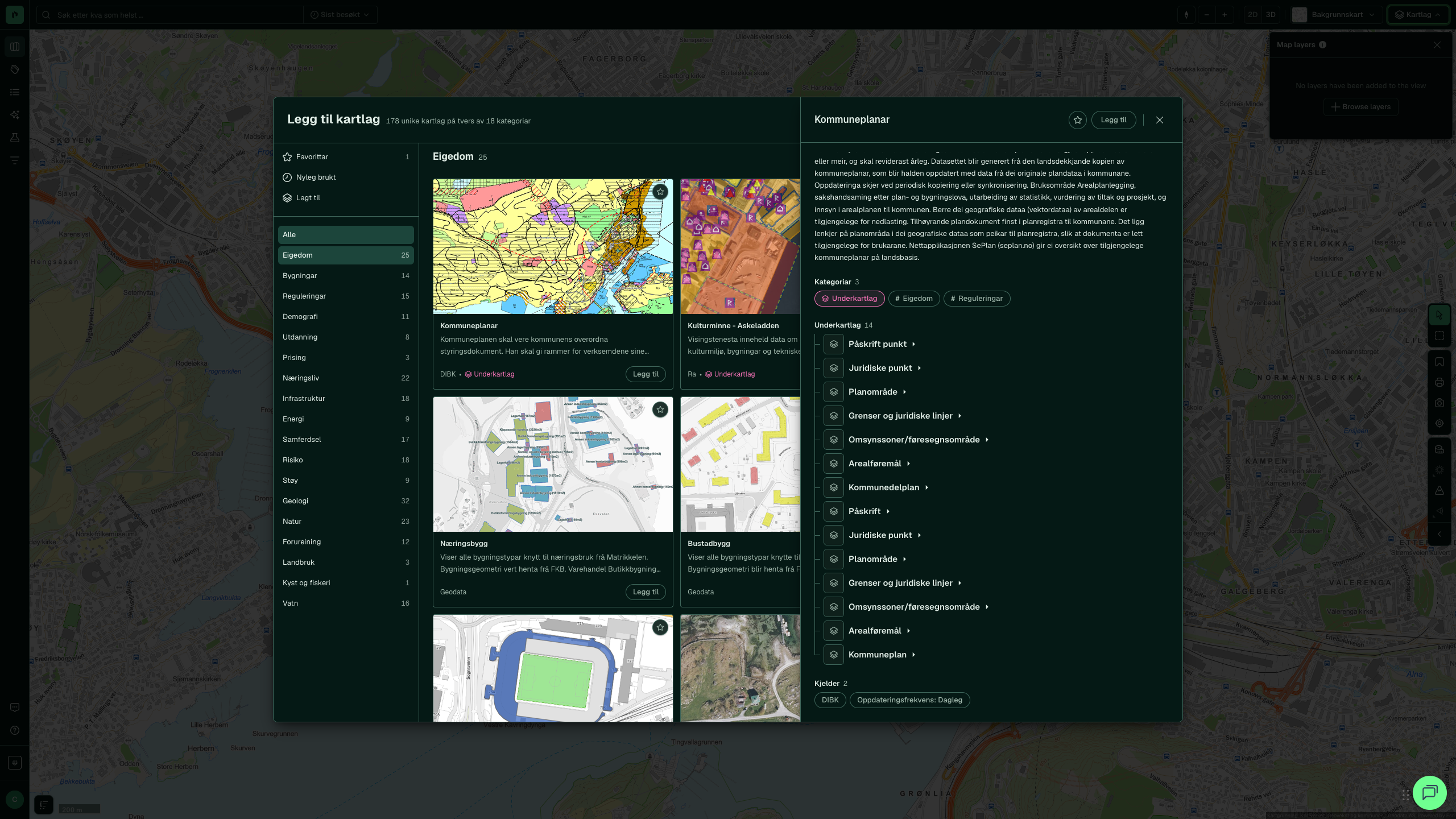
Task: Open the help question-mark icon in left sidebar
Action: coord(15,730)
